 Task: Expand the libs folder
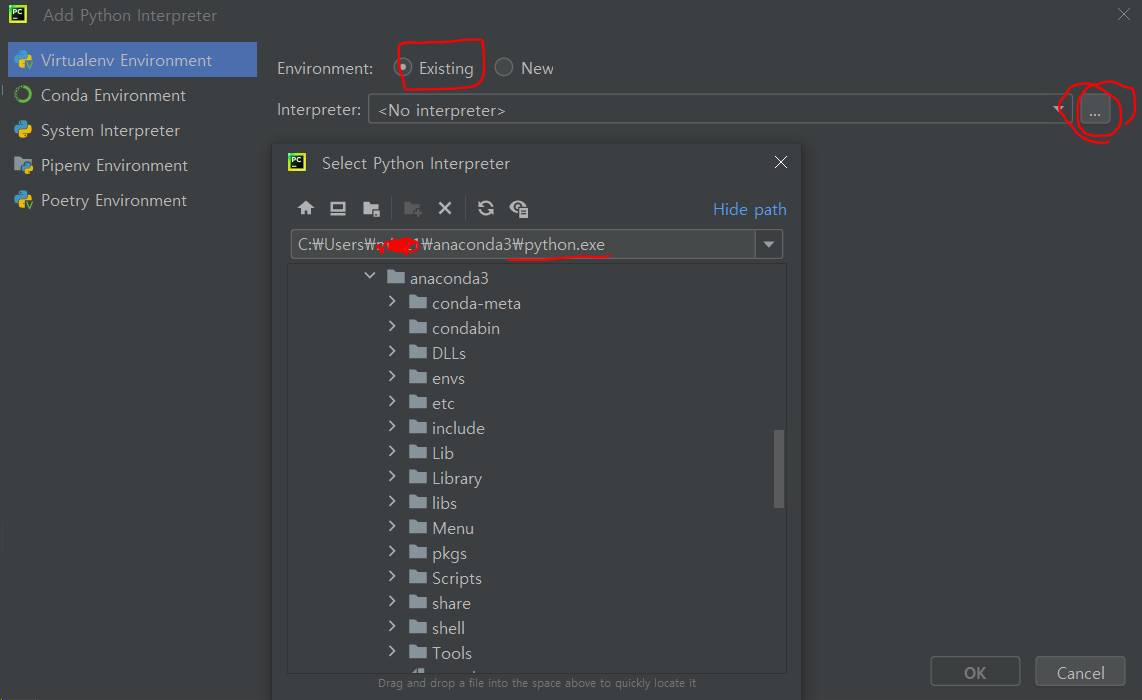click(x=392, y=501)
